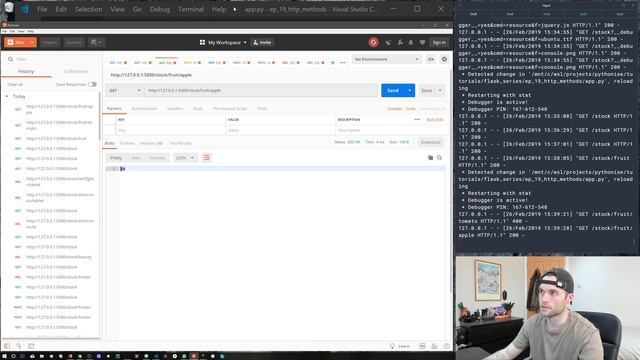Open the capture requests satellite icon
The height and width of the screenshot is (360, 640).
point(388,42)
